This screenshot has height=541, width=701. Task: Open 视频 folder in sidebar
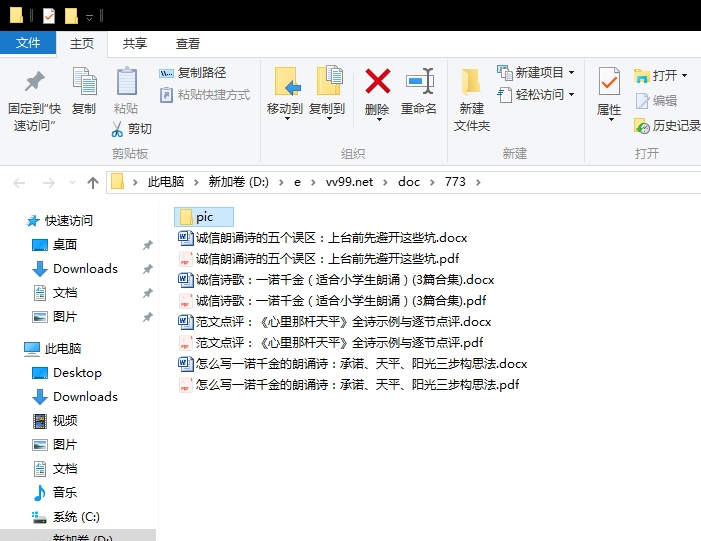pyautogui.click(x=55, y=421)
